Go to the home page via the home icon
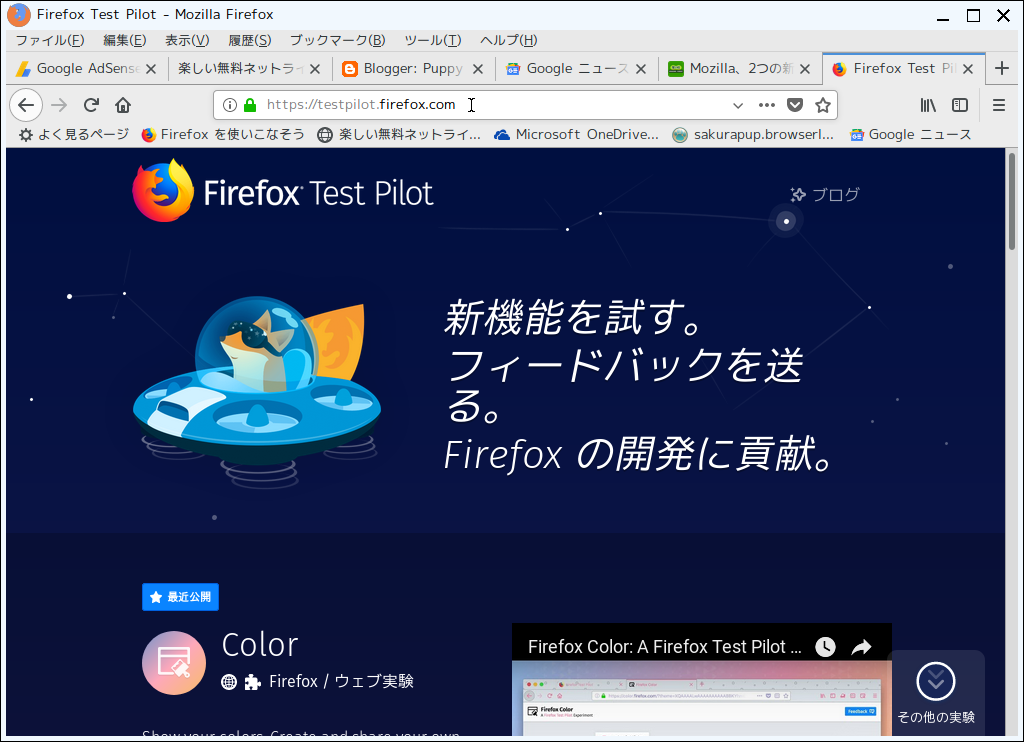 [x=122, y=104]
